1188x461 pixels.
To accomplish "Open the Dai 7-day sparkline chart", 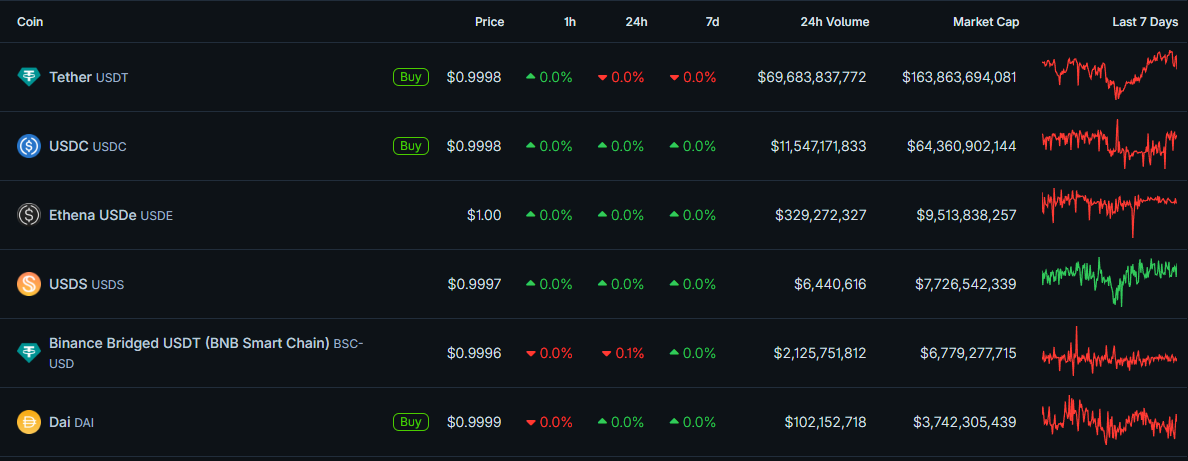I will pos(1109,420).
